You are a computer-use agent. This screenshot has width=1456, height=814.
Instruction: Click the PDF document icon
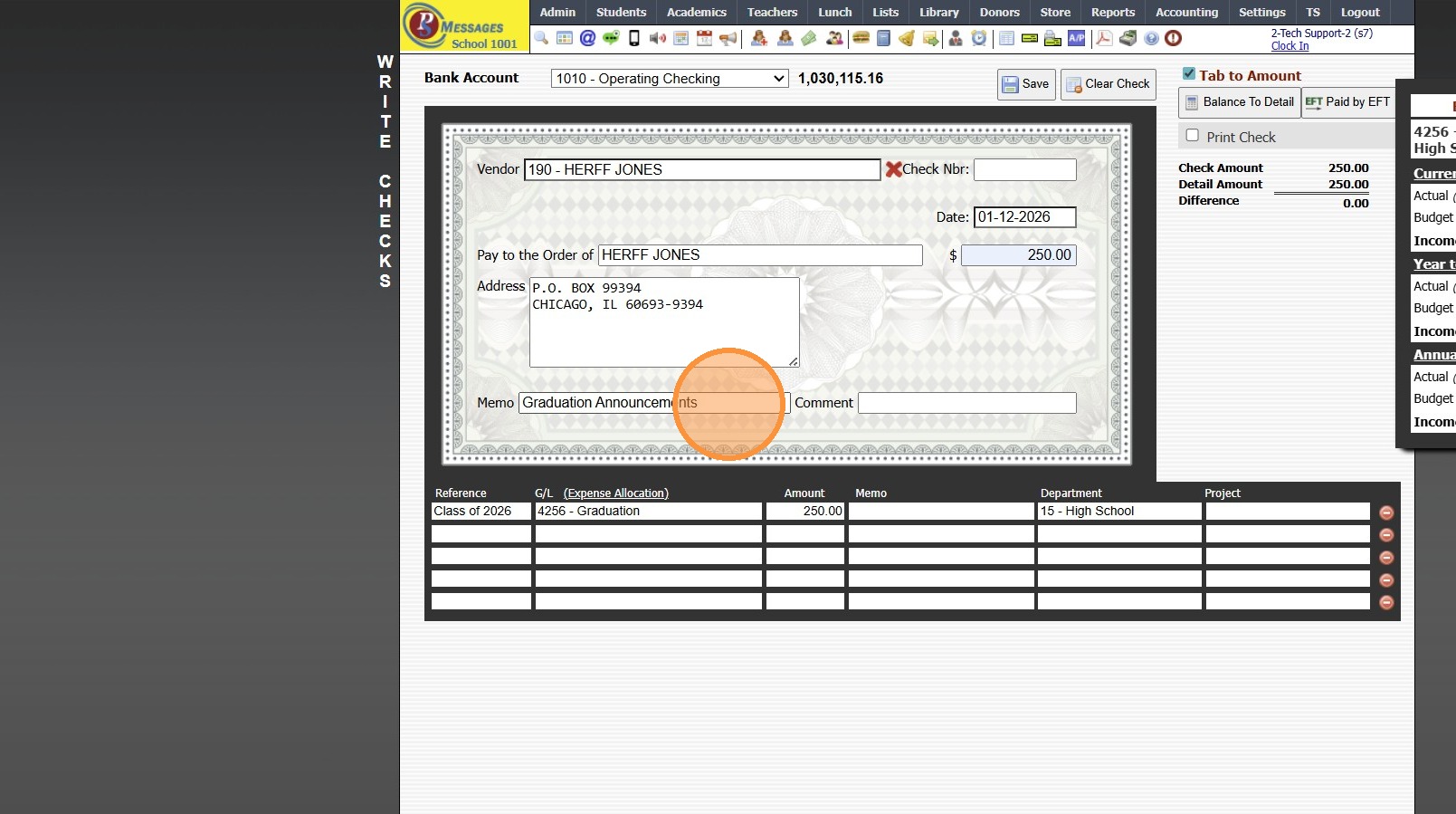point(1104,38)
